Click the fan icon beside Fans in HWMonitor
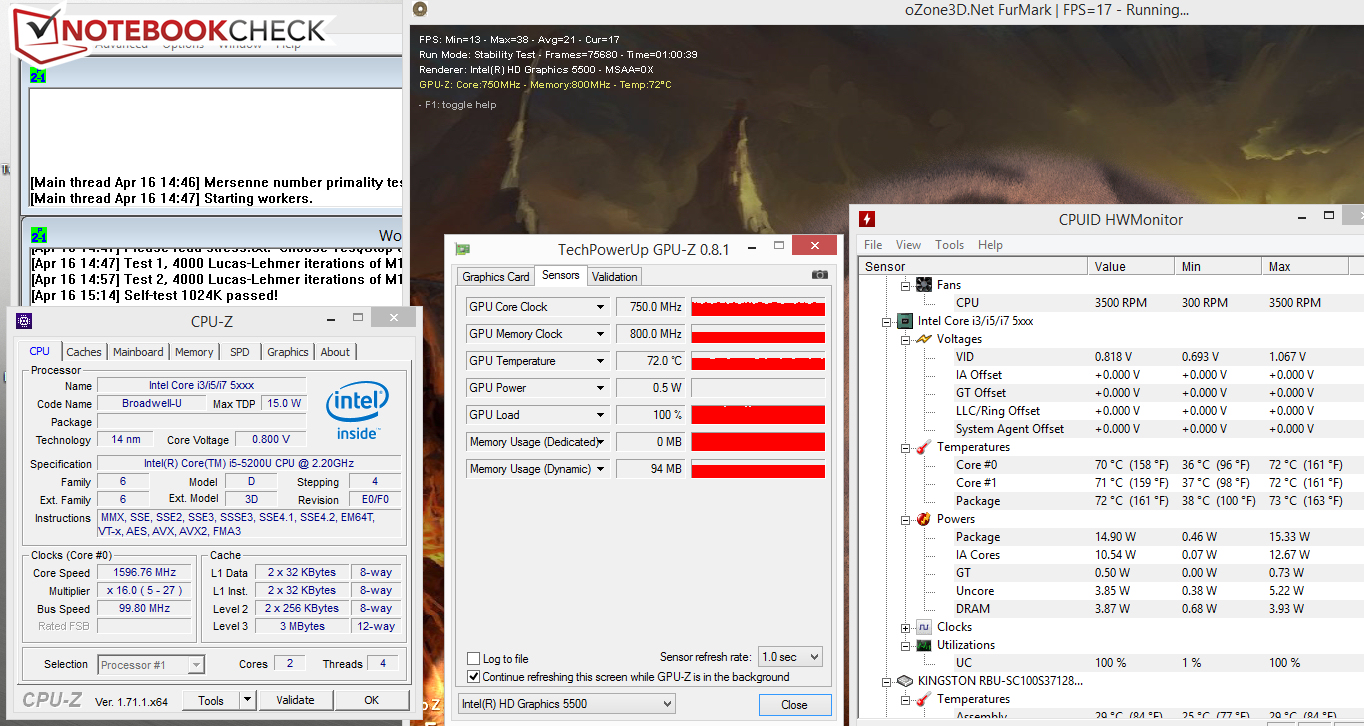 point(924,285)
